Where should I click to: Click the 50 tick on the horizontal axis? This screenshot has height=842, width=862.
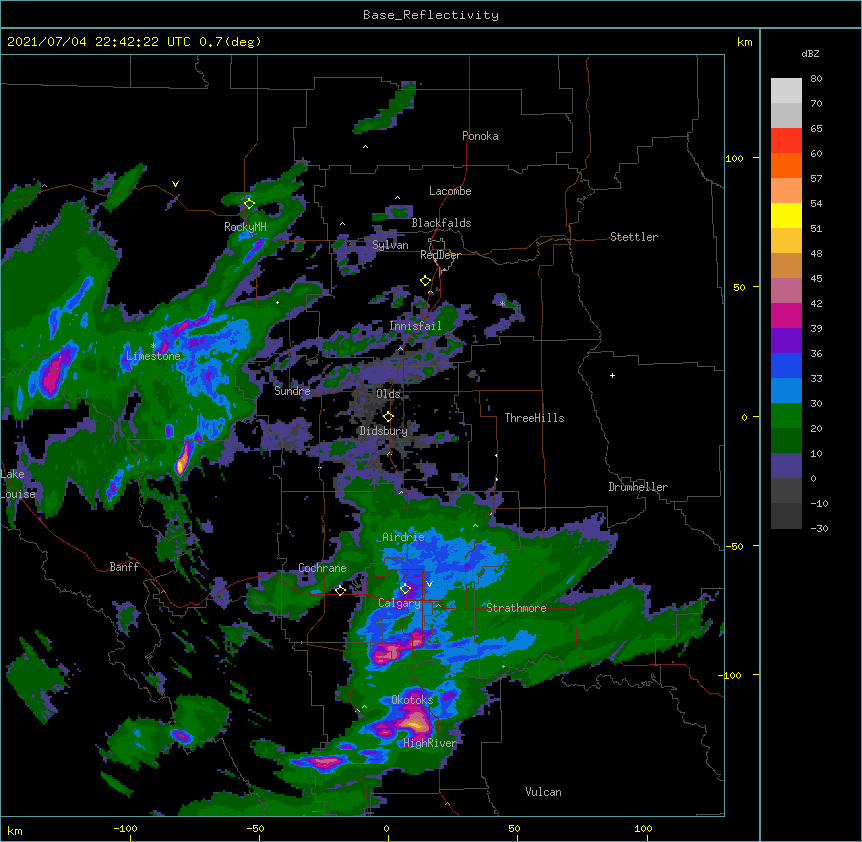(x=514, y=828)
